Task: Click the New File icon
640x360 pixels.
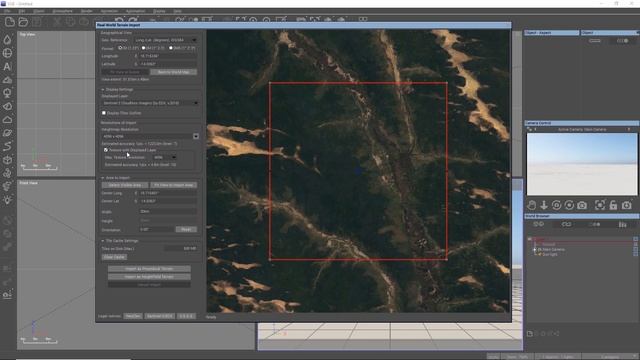Action: tap(10, 22)
